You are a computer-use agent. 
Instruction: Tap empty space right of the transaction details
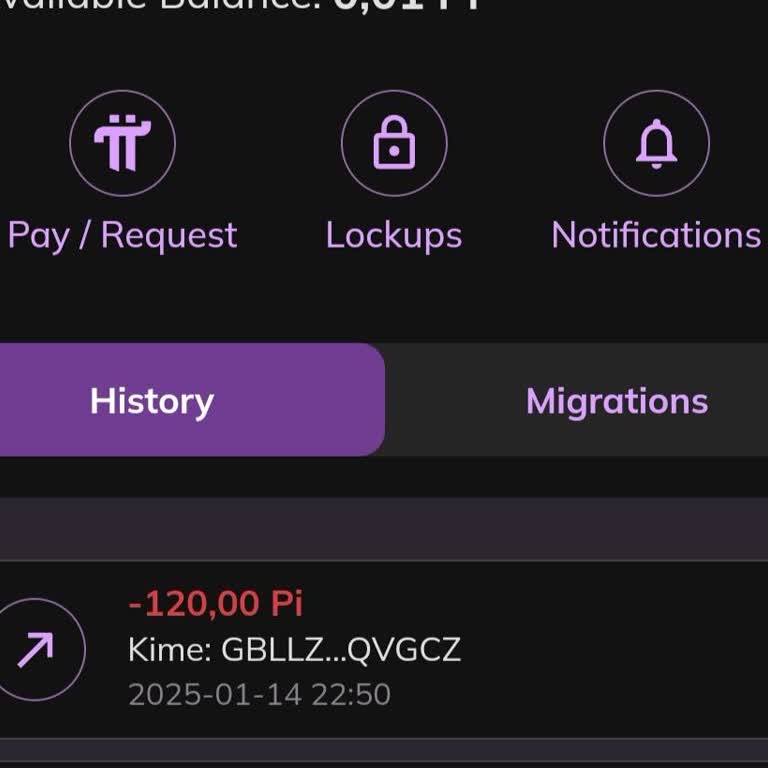coord(620,650)
